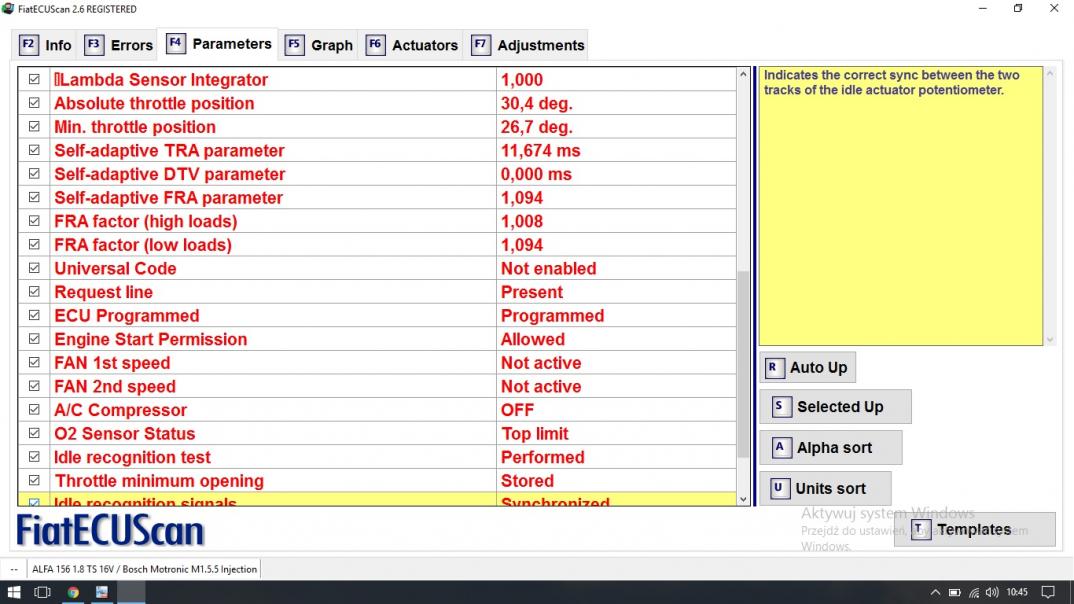Image resolution: width=1074 pixels, height=604 pixels.
Task: Open the Templates button
Action: (975, 529)
